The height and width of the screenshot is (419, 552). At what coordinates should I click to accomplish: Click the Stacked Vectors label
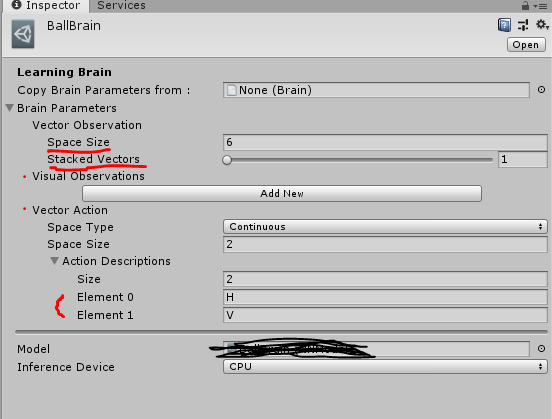94,159
